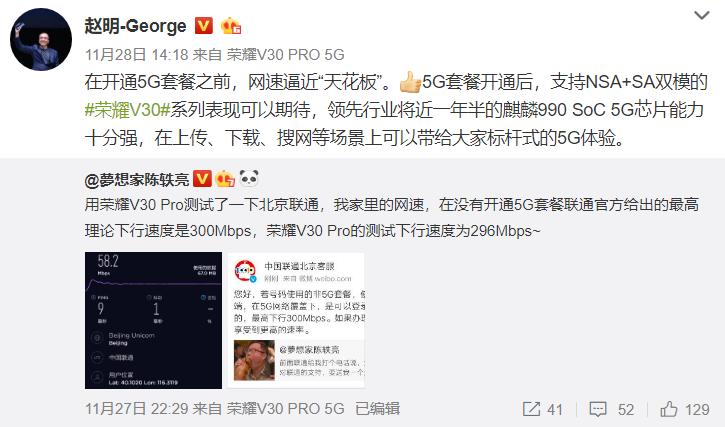This screenshot has height=427, width=725.
Task: Open the 11月28日 14:18 timestamp link
Action: pyautogui.click(x=136, y=55)
